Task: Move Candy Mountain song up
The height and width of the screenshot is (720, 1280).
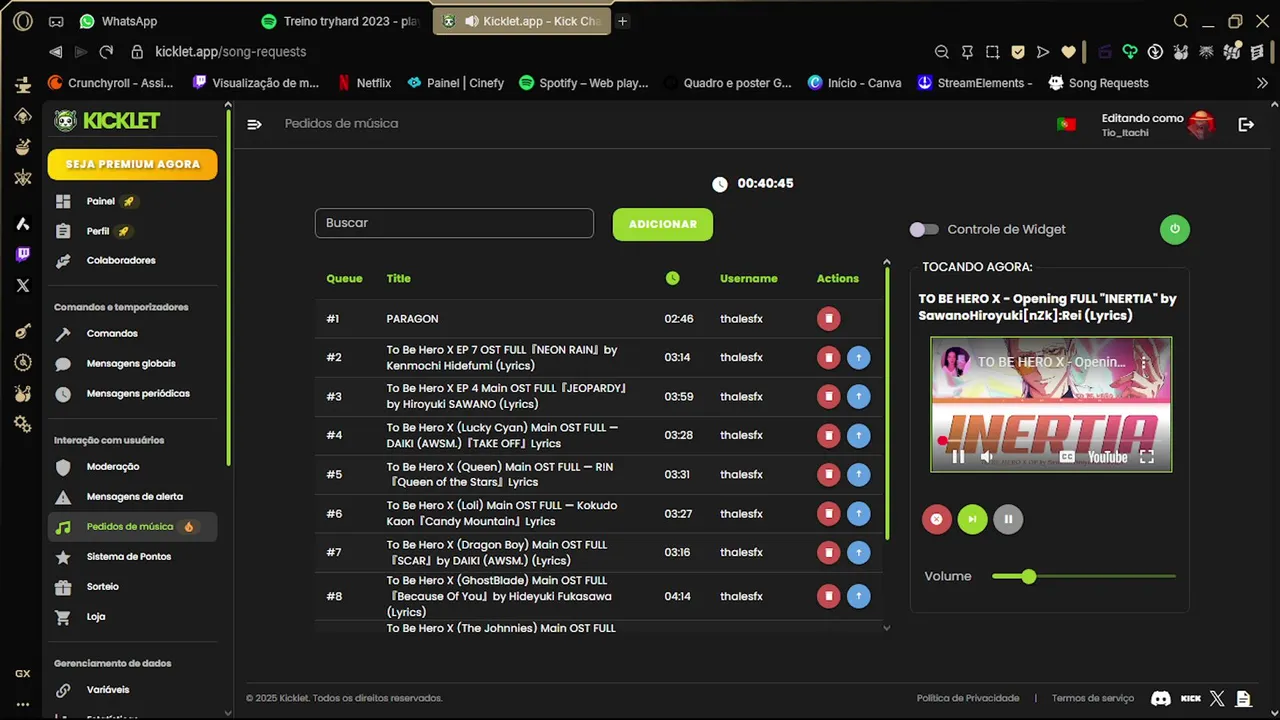Action: [x=858, y=513]
